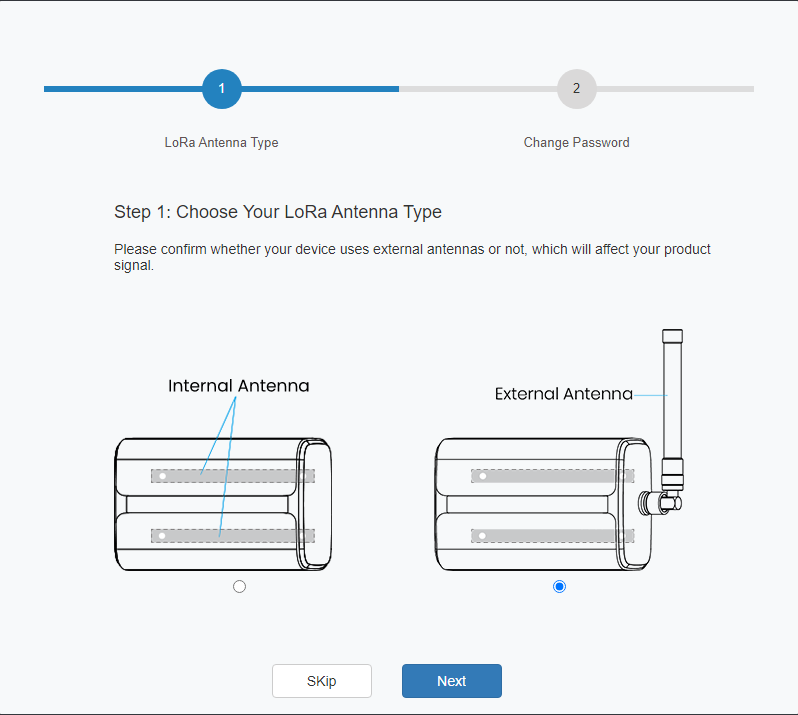The width and height of the screenshot is (798, 715).
Task: Click the "Internal Antenna" image caption
Action: tap(238, 386)
